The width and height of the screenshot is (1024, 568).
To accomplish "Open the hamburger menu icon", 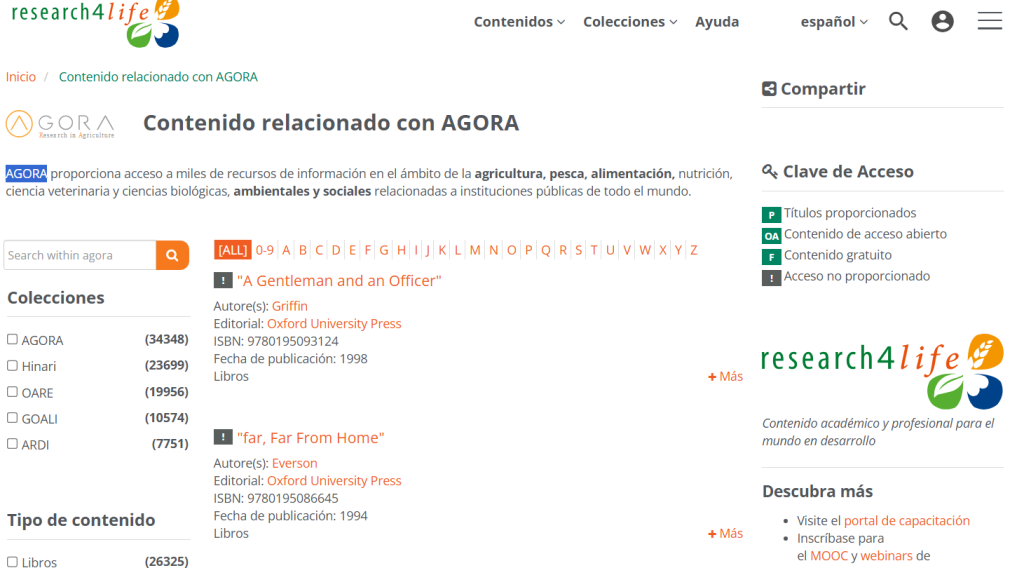I will 989,21.
